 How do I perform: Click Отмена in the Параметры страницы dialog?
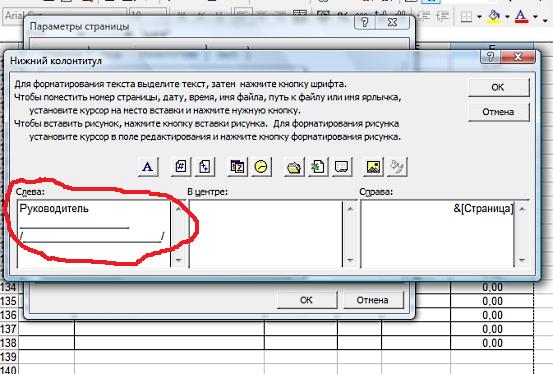[373, 300]
